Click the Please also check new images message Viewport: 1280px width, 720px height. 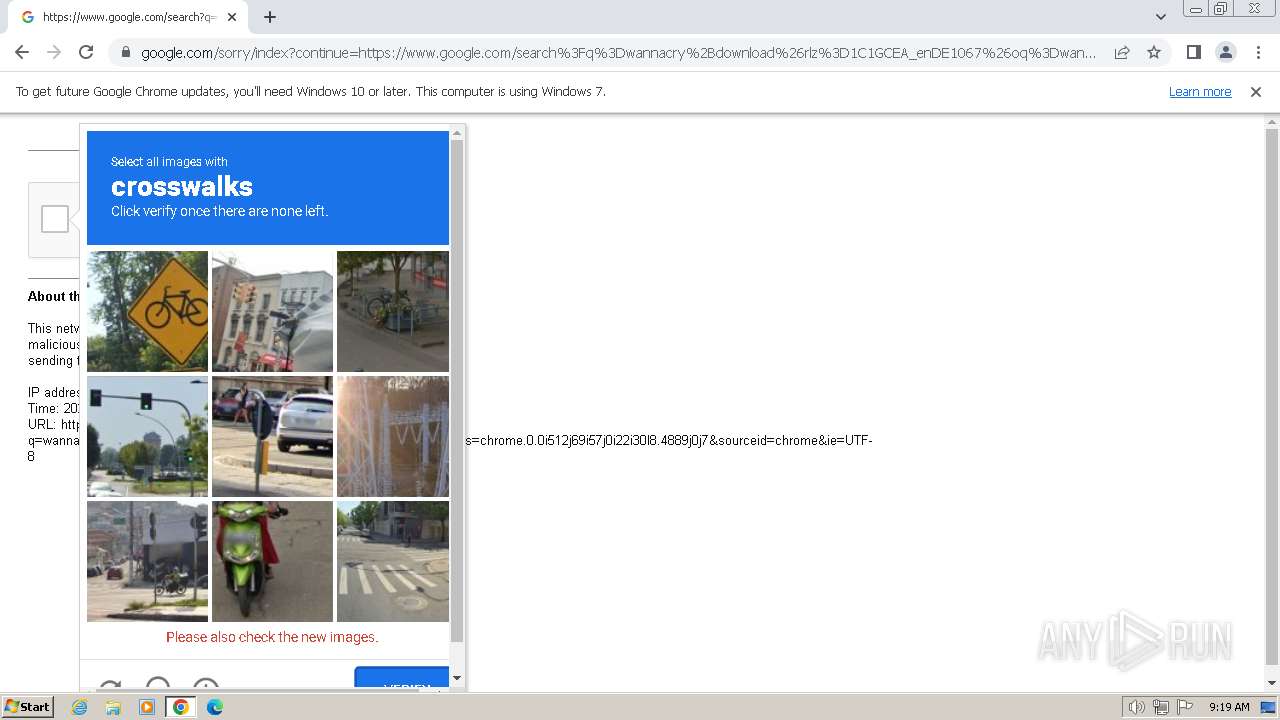[x=272, y=637]
